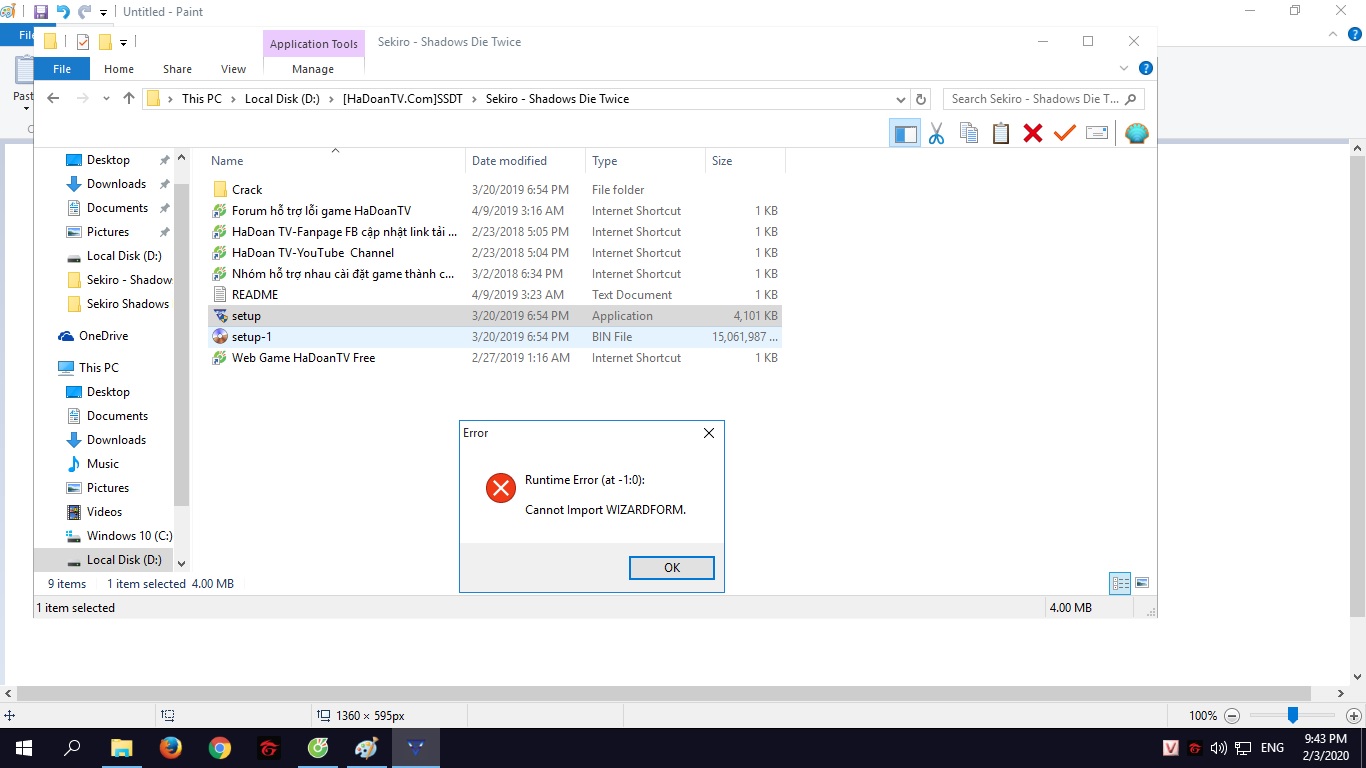This screenshot has width=1366, height=768.
Task: Sort files by the Type column header
Action: point(645,161)
